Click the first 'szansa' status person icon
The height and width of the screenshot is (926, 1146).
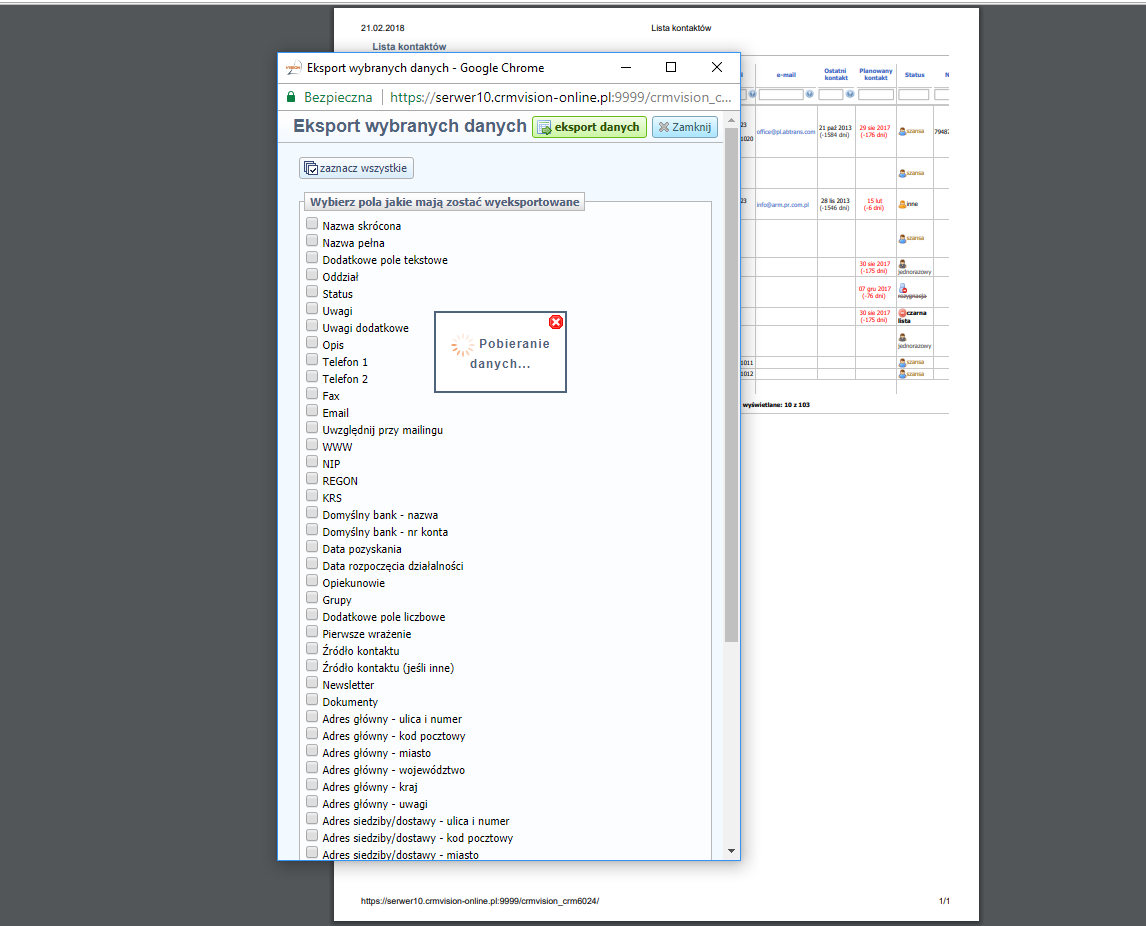click(902, 131)
